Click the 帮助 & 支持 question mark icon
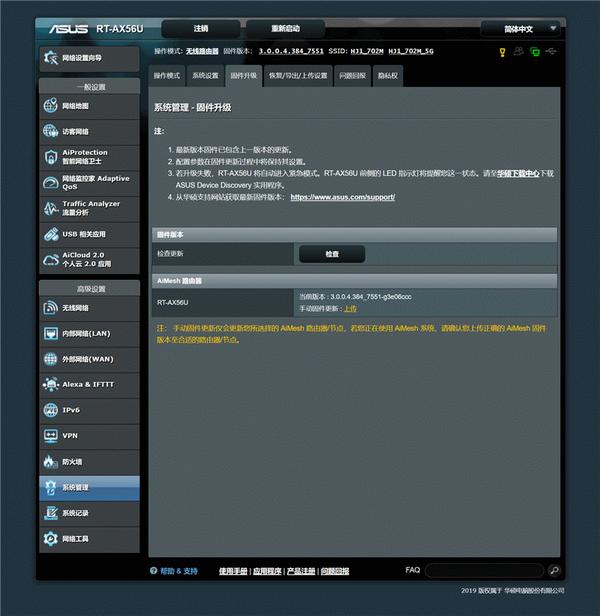Viewport: 600px width, 616px height. tap(154, 570)
